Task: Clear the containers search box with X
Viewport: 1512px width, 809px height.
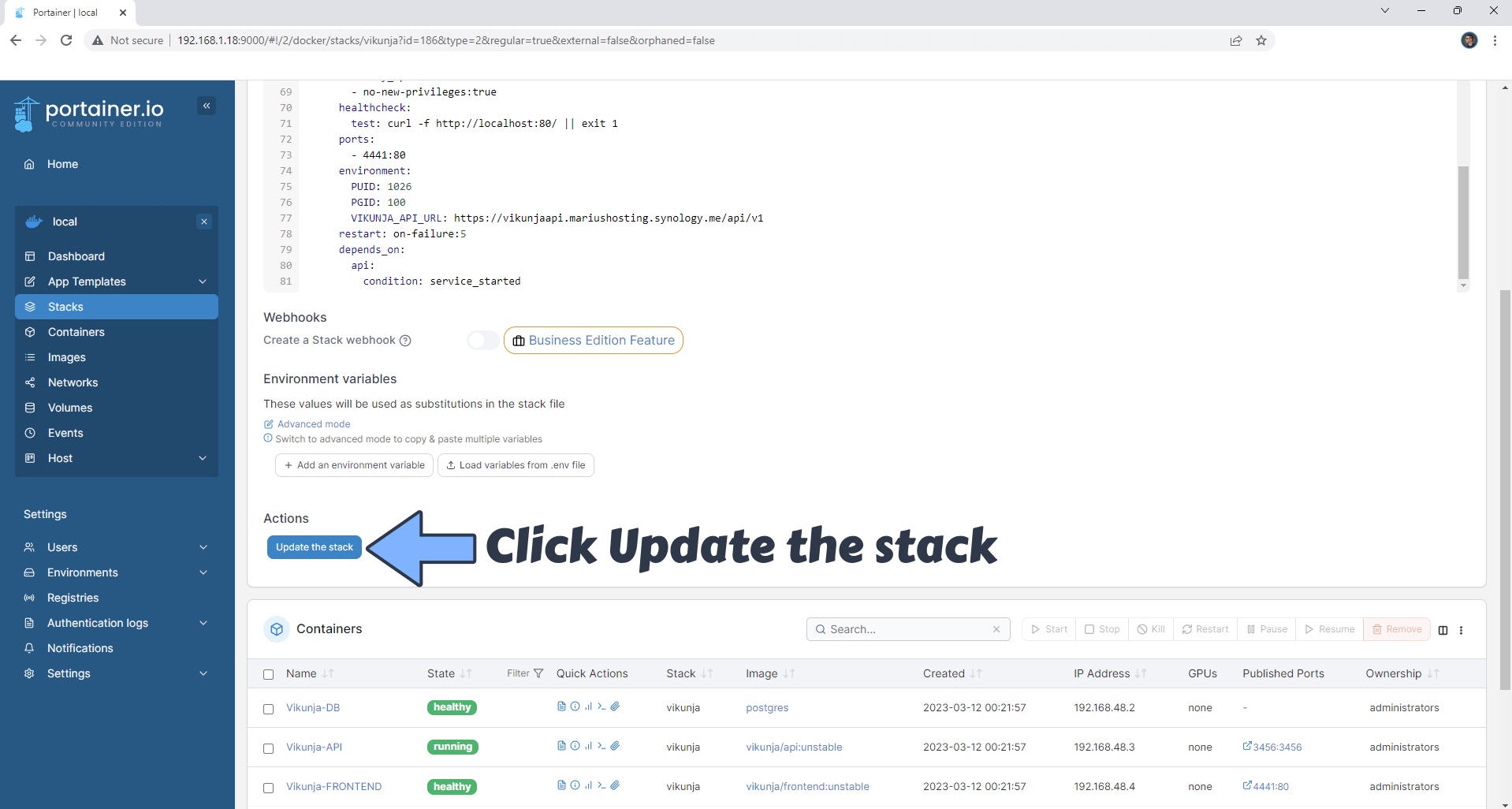Action: click(x=996, y=629)
